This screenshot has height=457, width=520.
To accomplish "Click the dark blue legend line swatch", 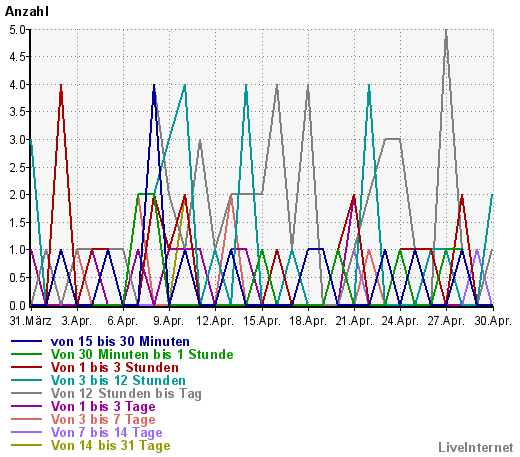I will [x=27, y=341].
